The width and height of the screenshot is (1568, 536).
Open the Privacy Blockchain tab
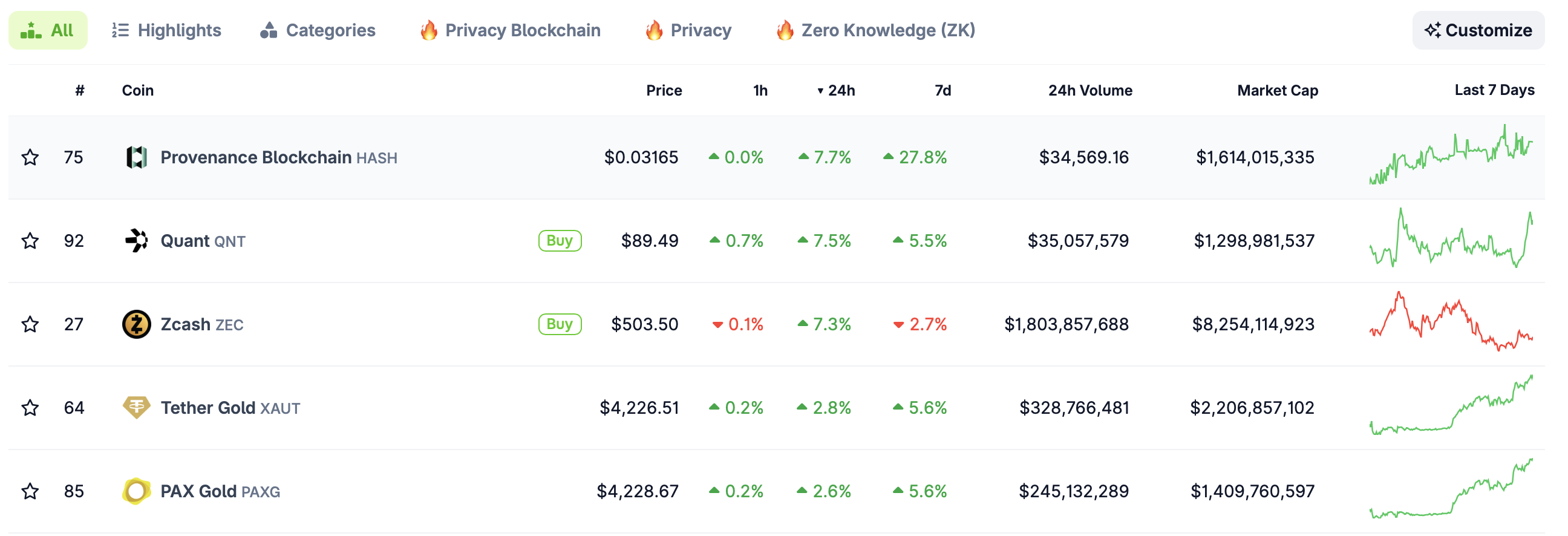tap(510, 30)
